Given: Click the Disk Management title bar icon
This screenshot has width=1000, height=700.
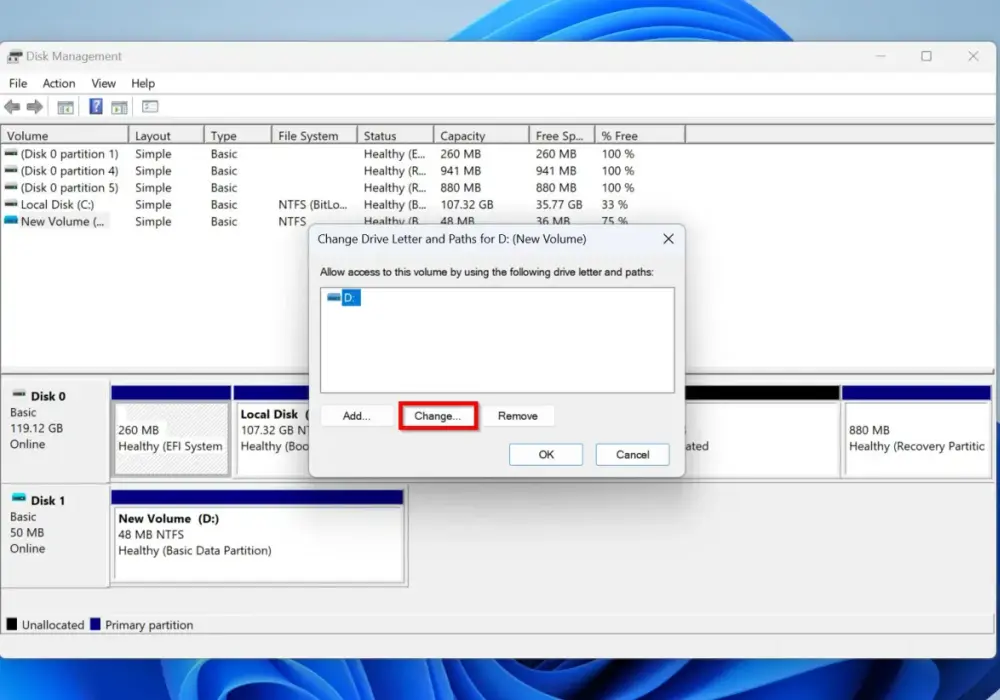Looking at the screenshot, I should tap(14, 57).
